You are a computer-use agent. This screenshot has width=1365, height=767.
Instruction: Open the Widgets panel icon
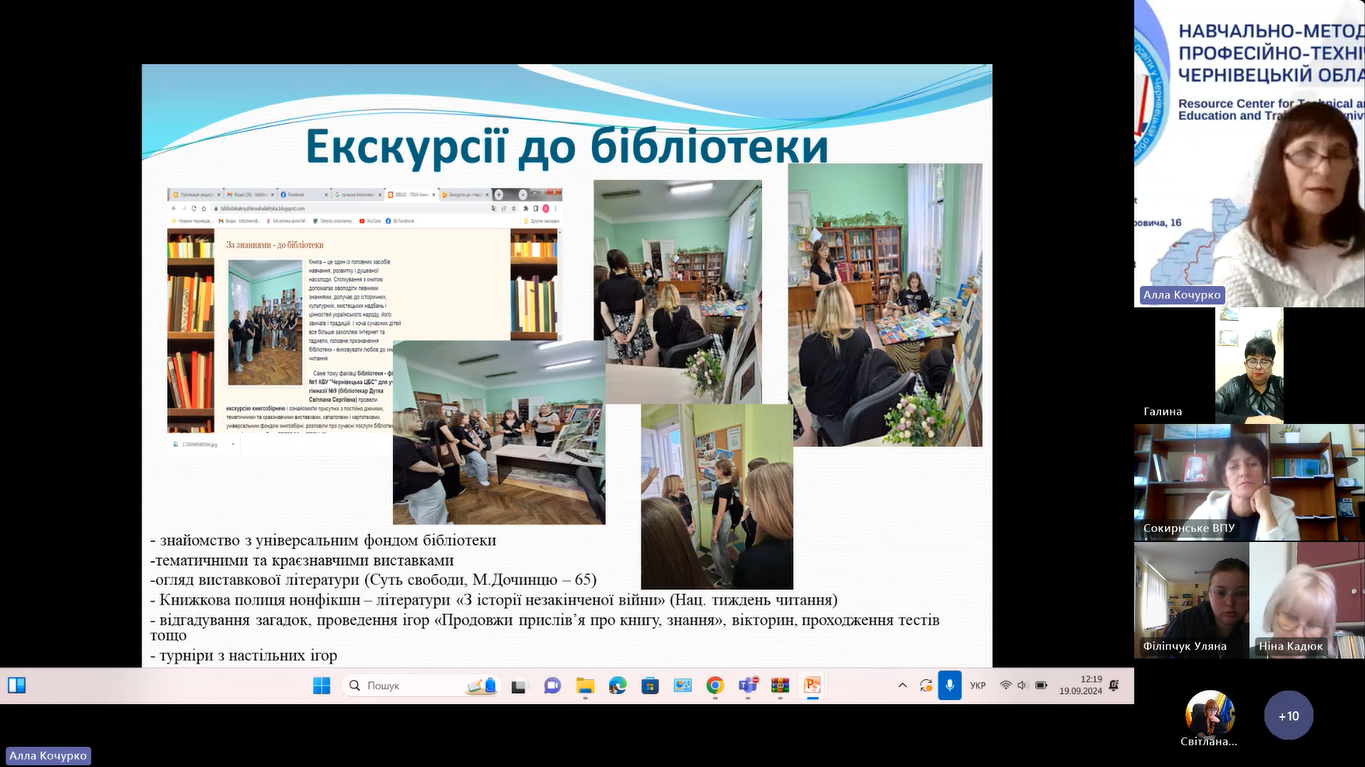coord(17,686)
